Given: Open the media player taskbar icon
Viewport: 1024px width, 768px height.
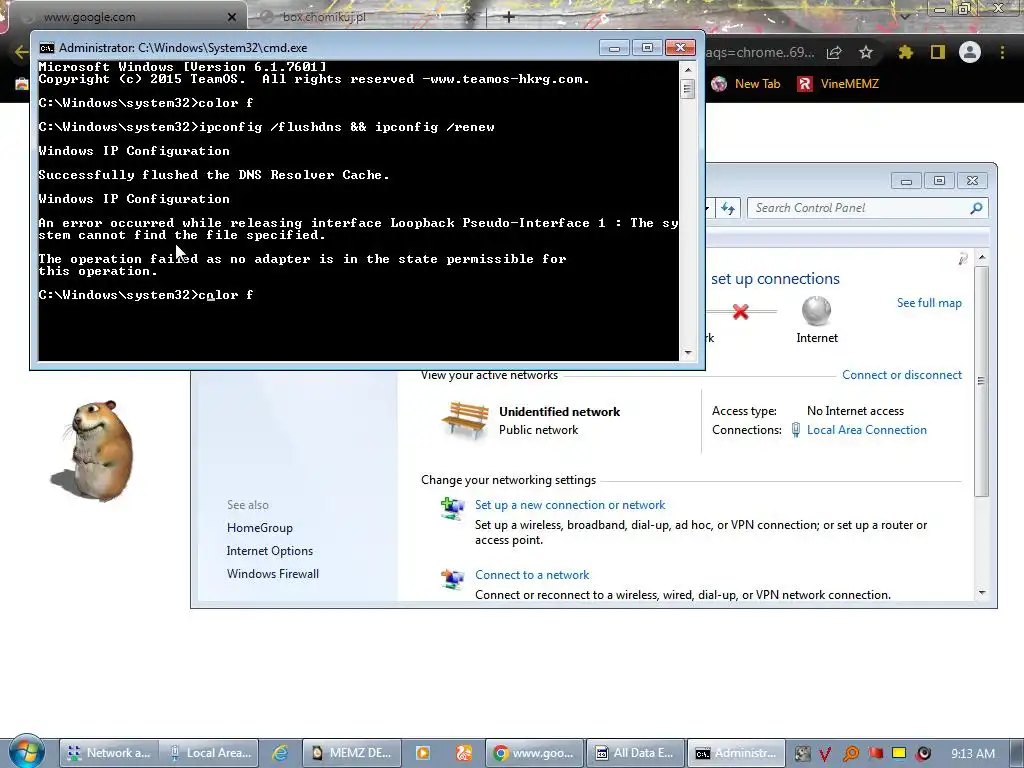Looking at the screenshot, I should (423, 753).
